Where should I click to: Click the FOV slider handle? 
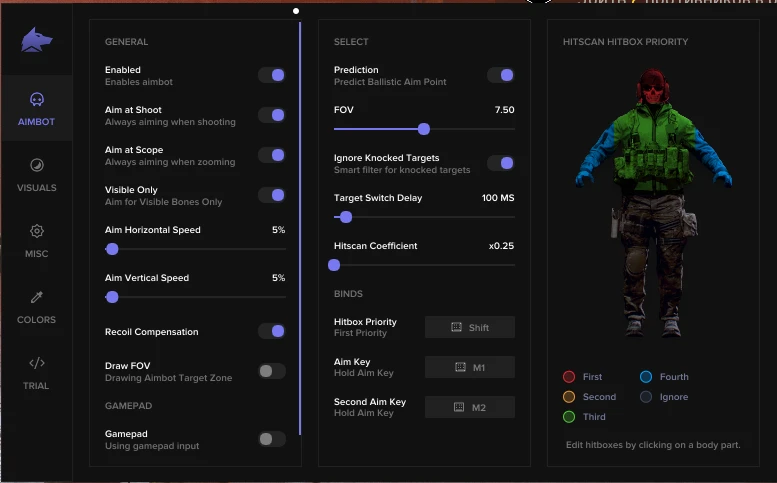(424, 129)
